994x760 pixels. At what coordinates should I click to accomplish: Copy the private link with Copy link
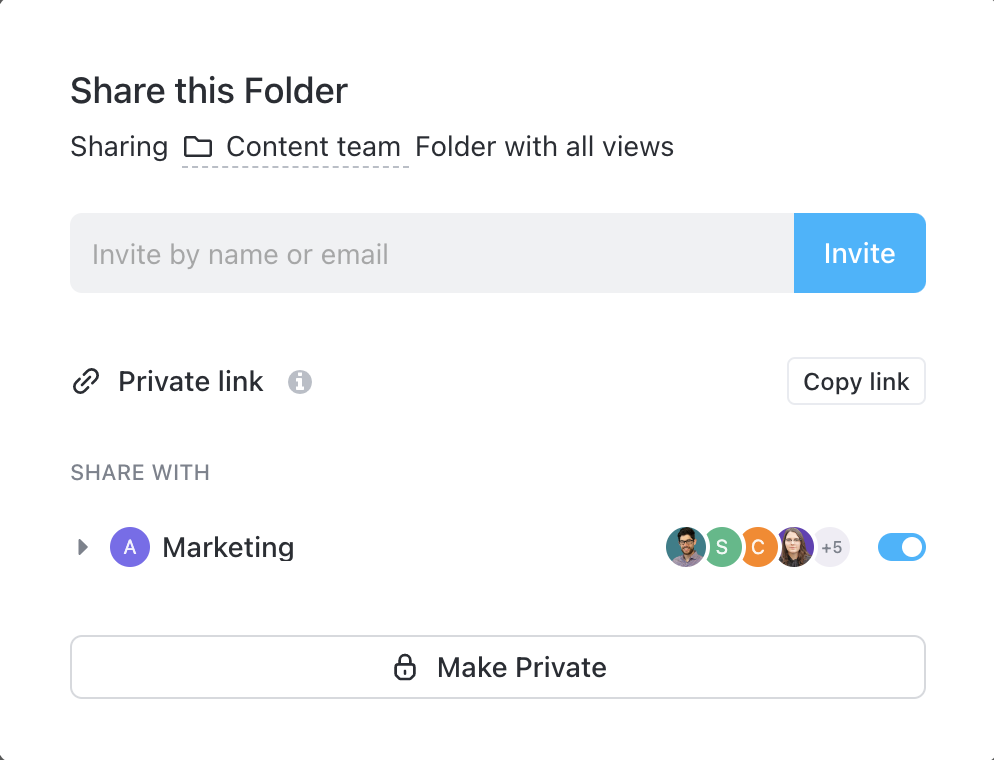[x=856, y=381]
